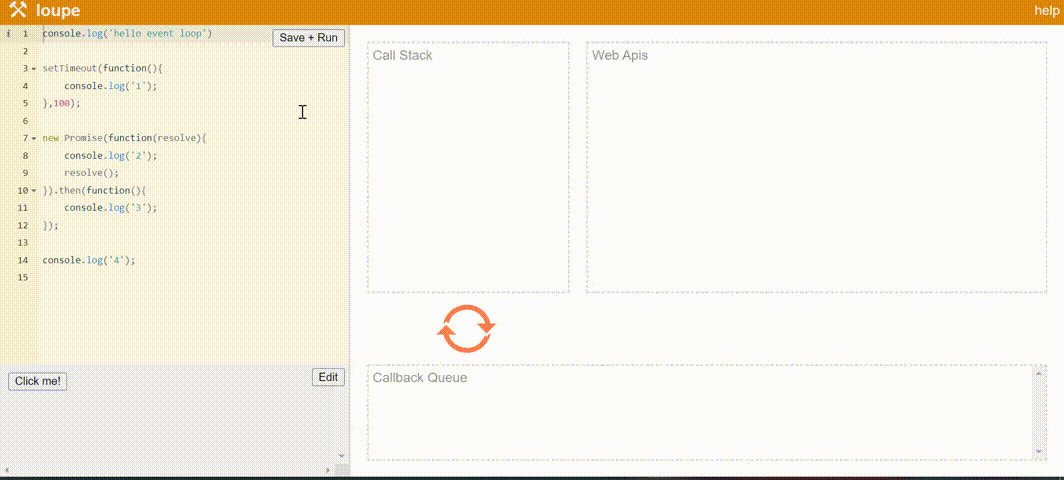This screenshot has width=1064, height=480.
Task: Click the 'Click me!' button
Action: 37,382
